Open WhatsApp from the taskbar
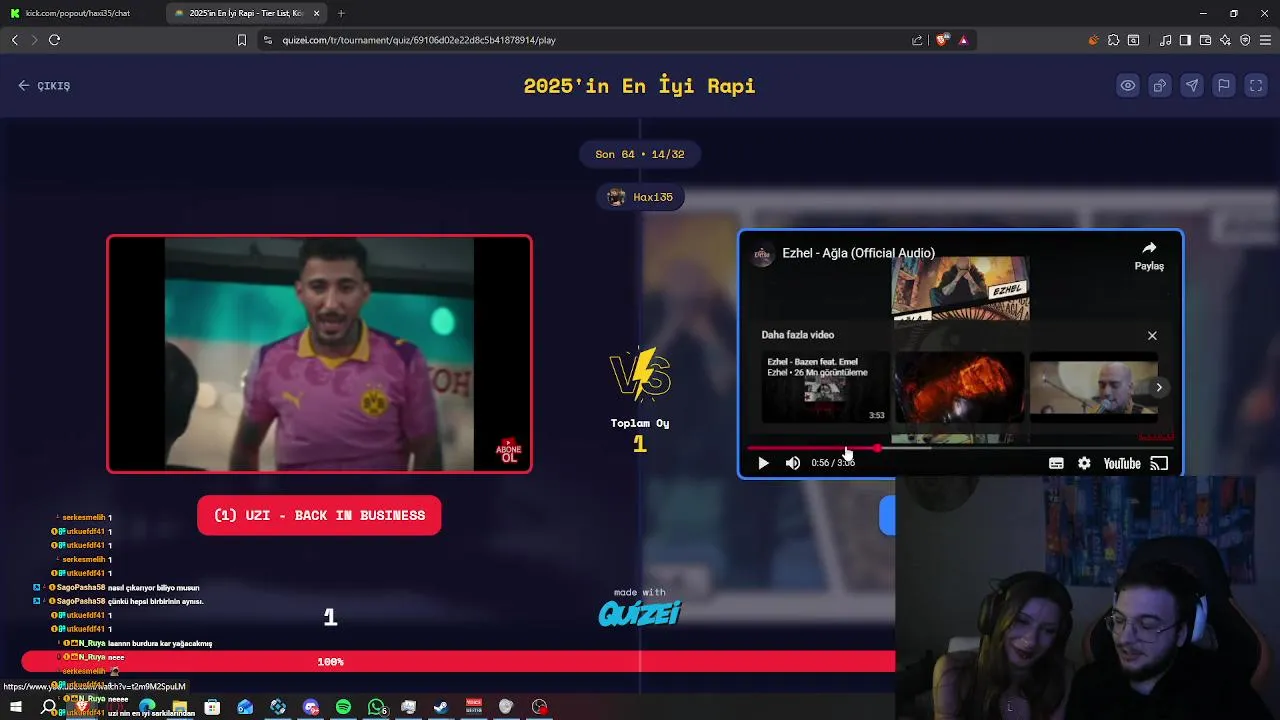 tap(376, 707)
